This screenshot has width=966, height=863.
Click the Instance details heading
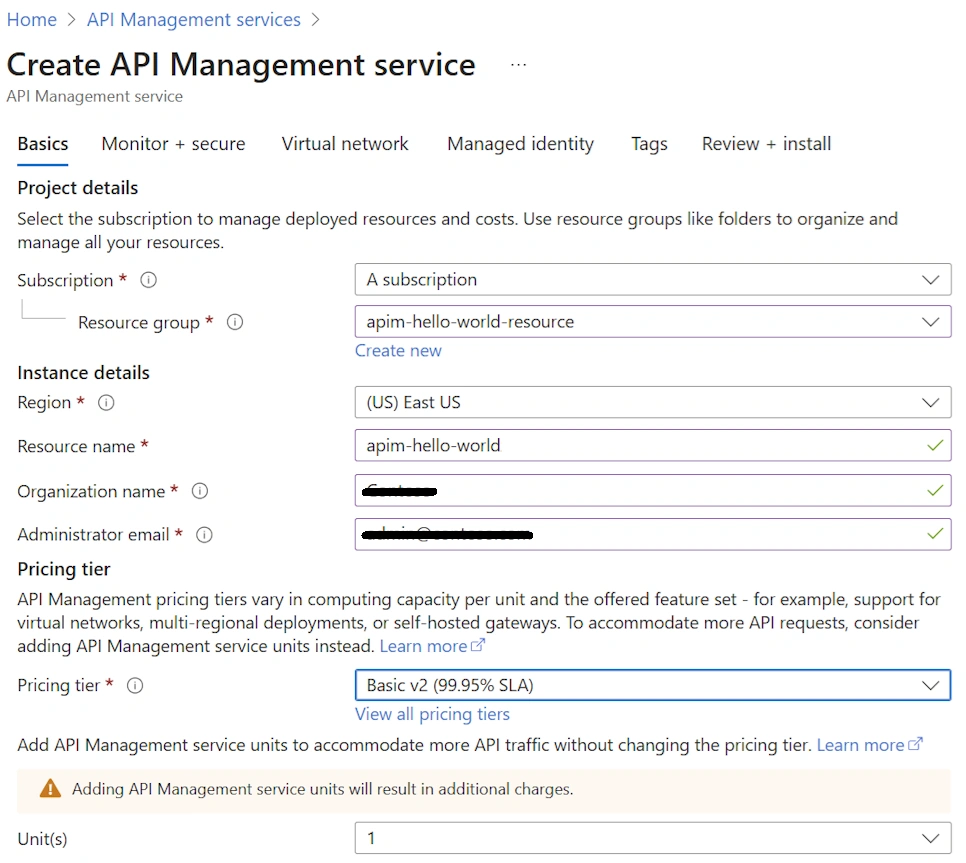pos(83,373)
